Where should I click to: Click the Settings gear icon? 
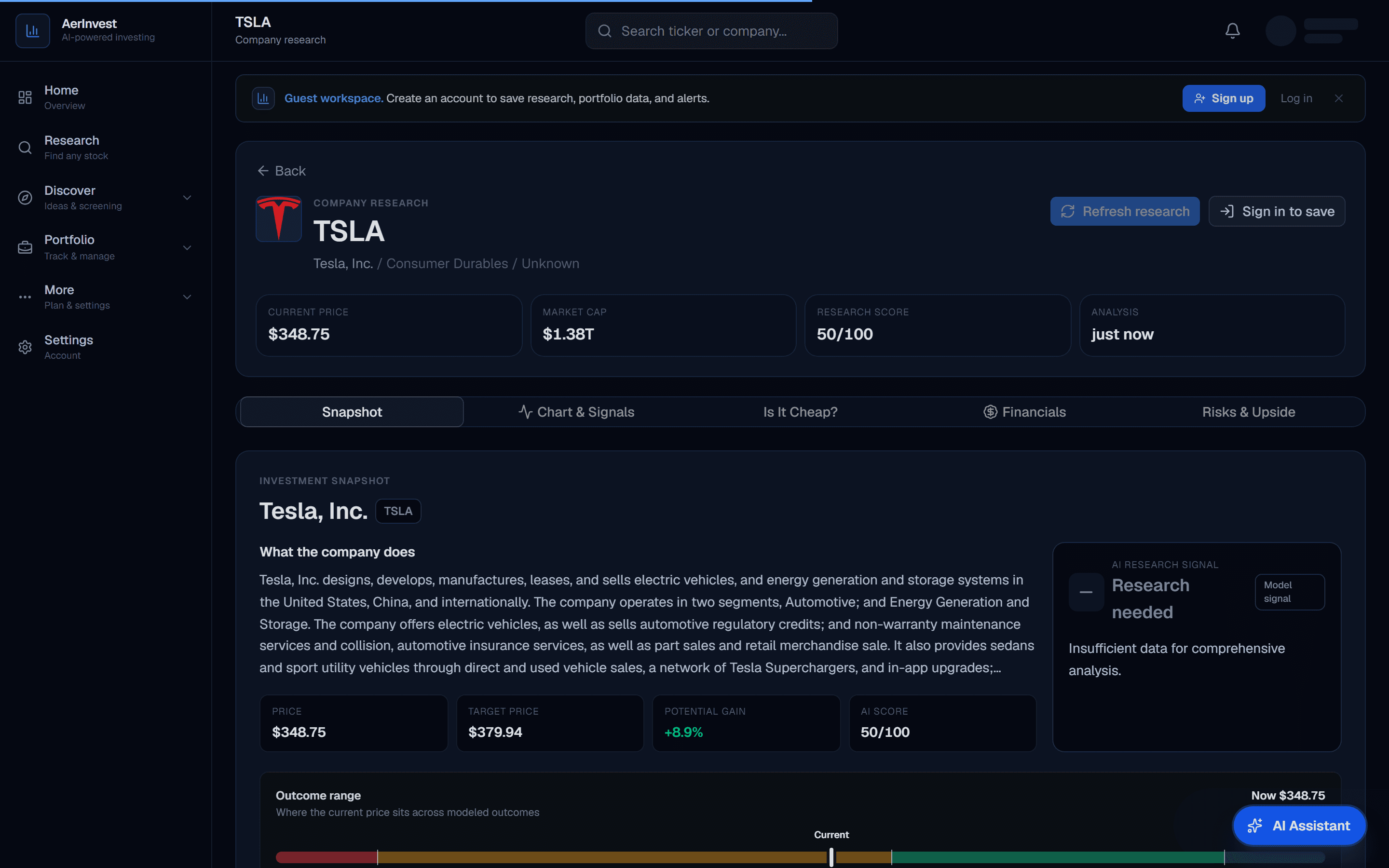tap(25, 347)
